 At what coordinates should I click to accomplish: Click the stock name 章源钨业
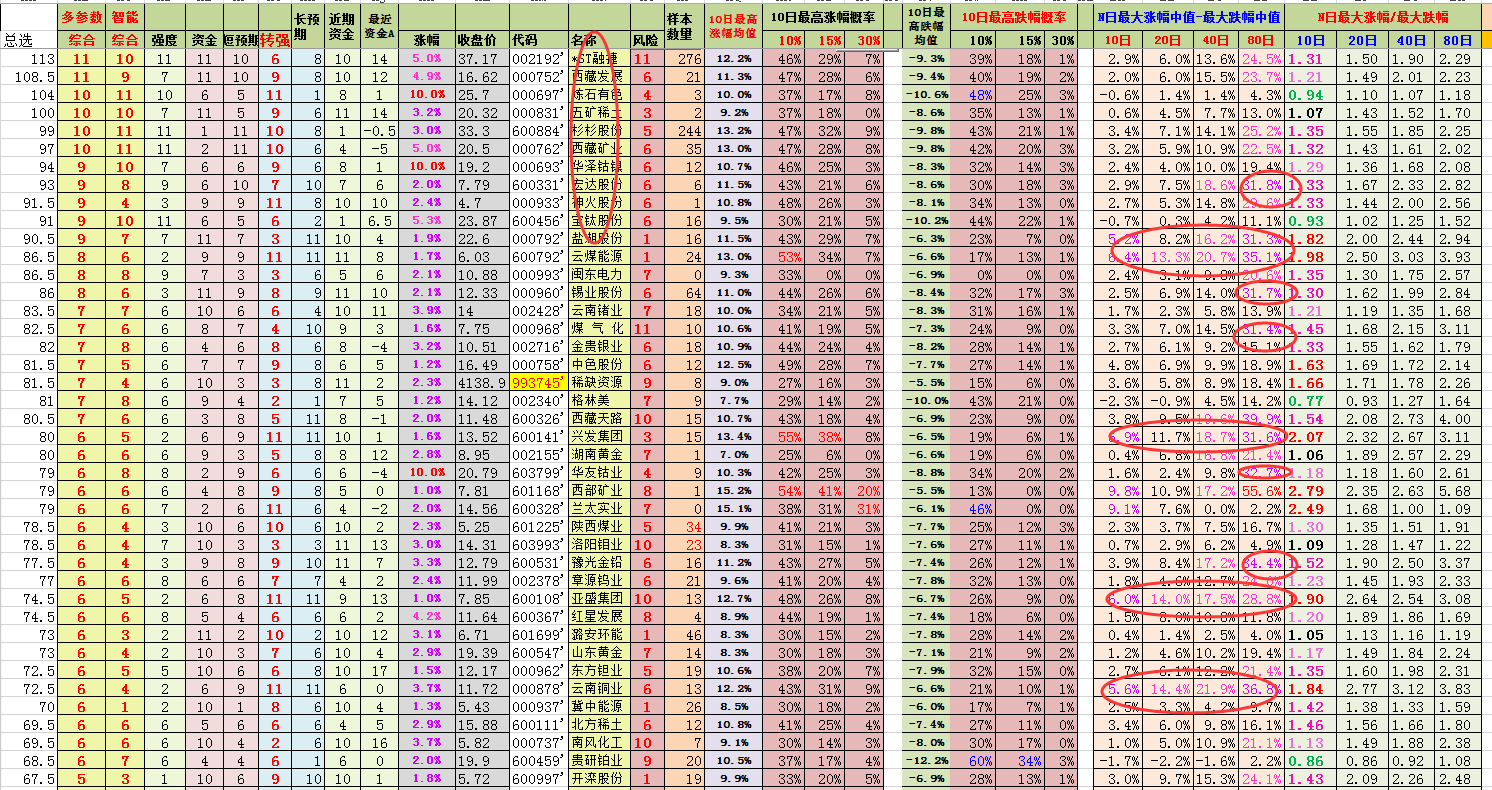598,581
